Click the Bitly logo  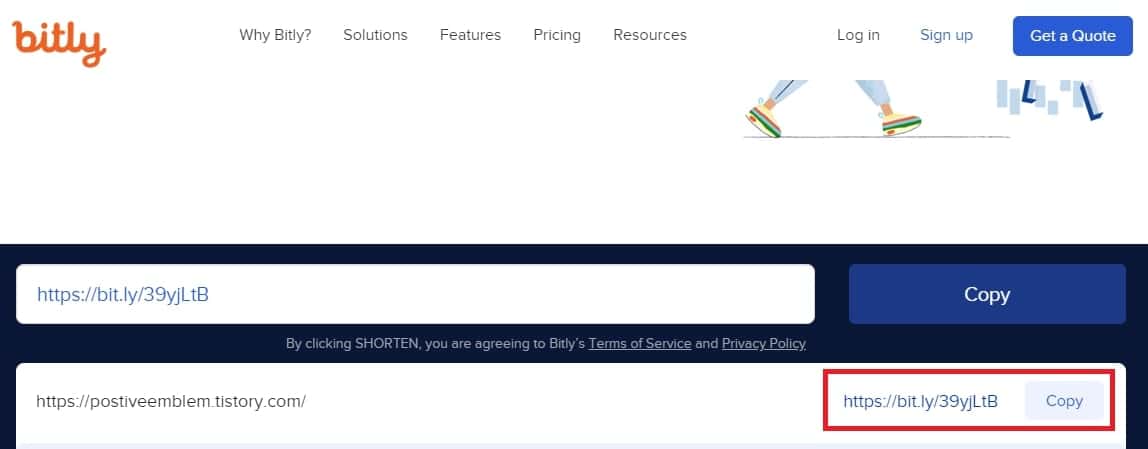coord(58,40)
